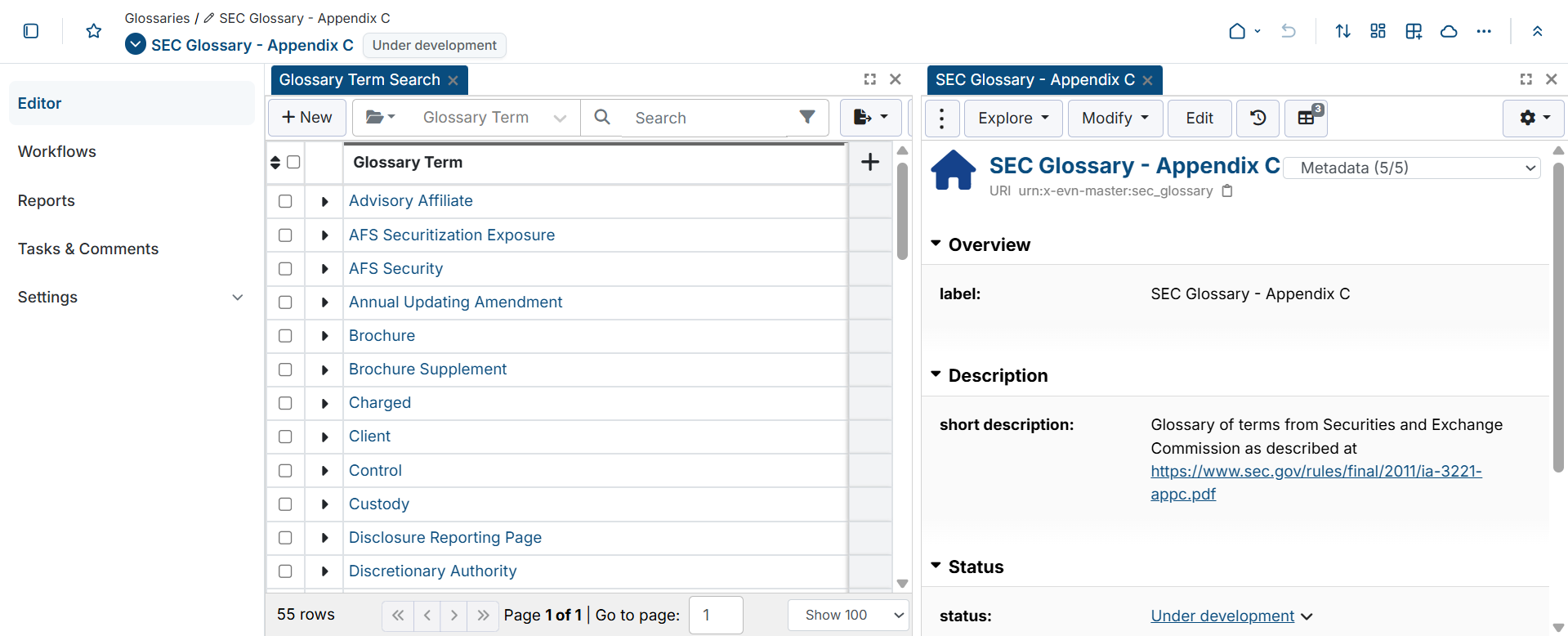Open the Advisory Affiliate term
The height and width of the screenshot is (636, 1568).
pyautogui.click(x=410, y=200)
